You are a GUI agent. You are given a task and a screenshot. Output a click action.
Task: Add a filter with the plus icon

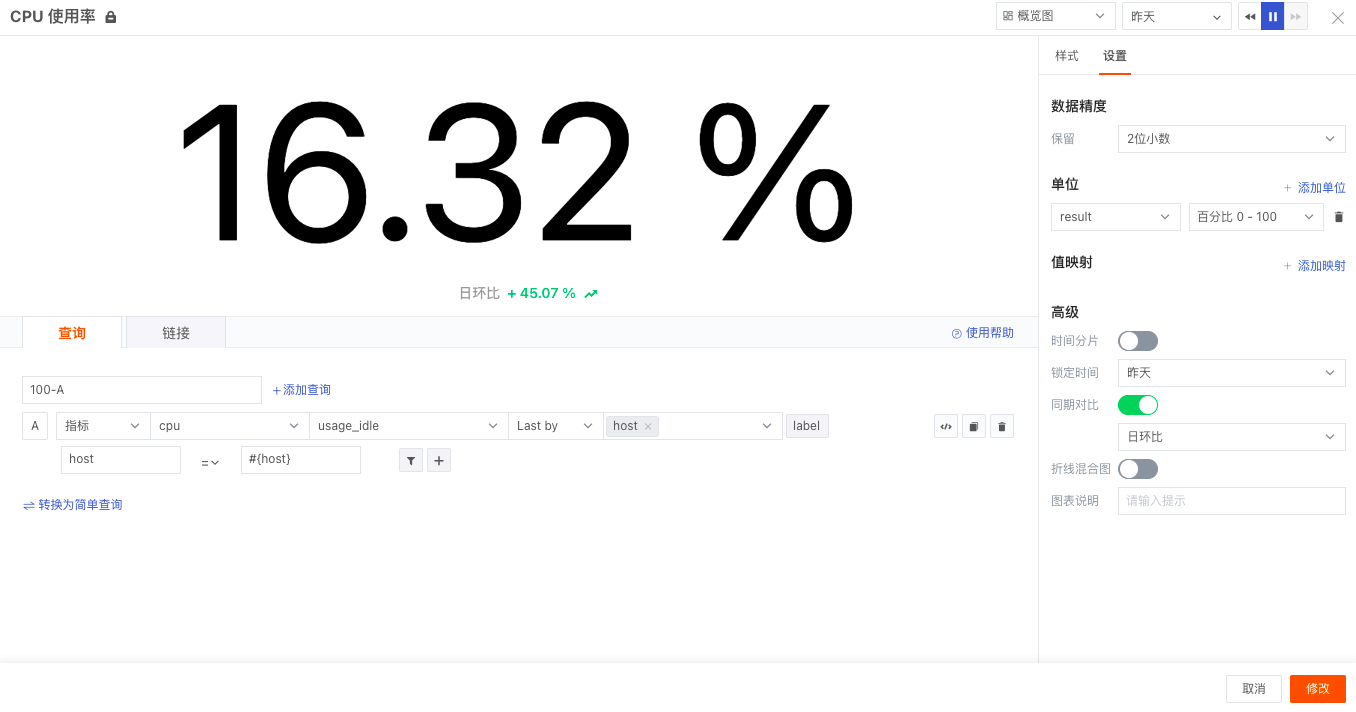(439, 460)
